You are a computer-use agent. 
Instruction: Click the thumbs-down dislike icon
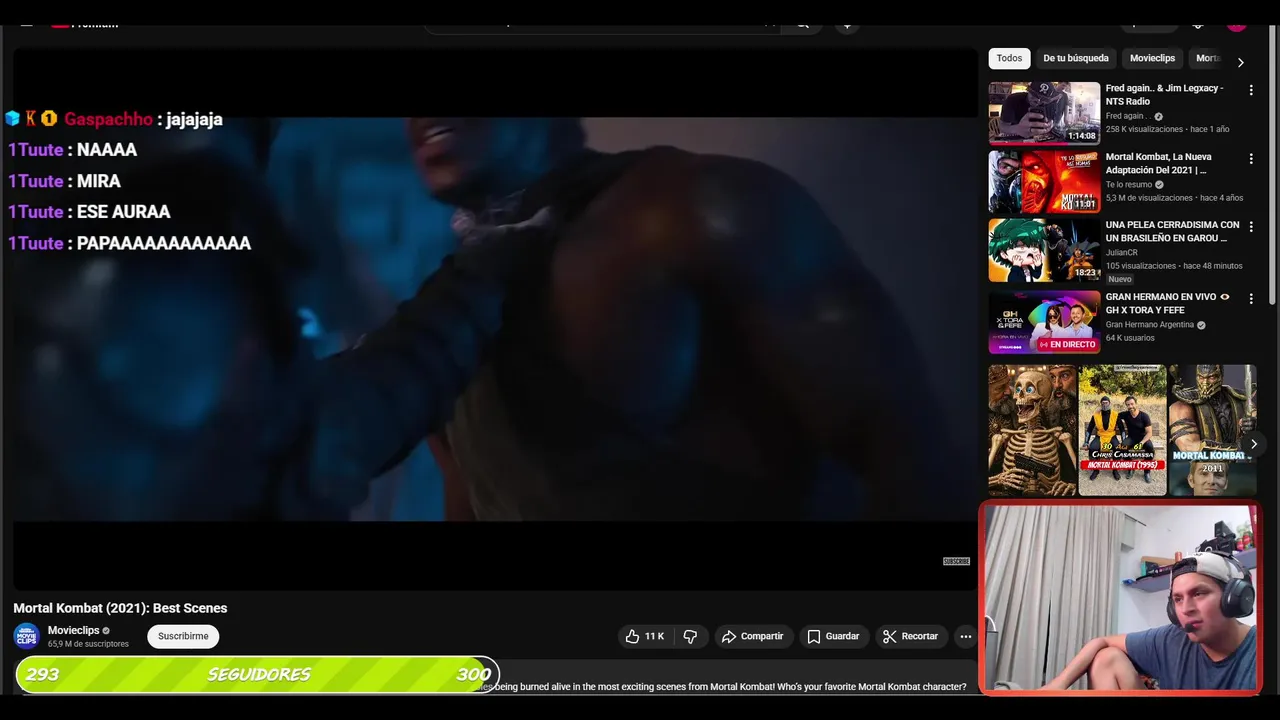[x=690, y=636]
